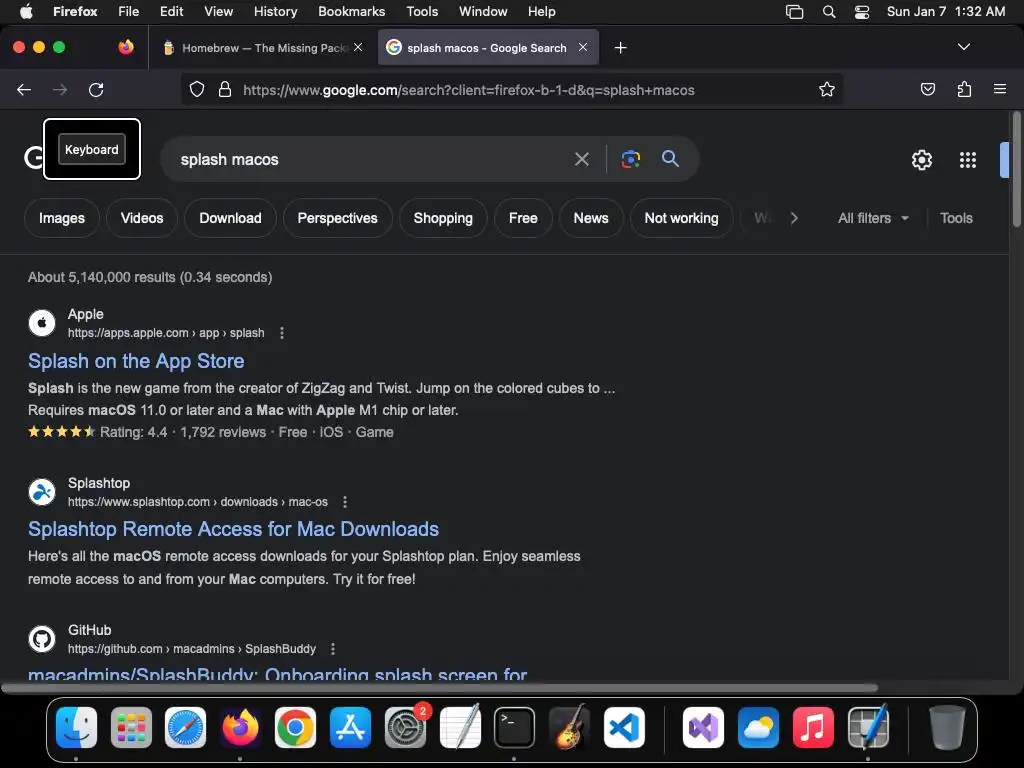Open System Settings from the Dock
The height and width of the screenshot is (768, 1024).
pos(405,728)
